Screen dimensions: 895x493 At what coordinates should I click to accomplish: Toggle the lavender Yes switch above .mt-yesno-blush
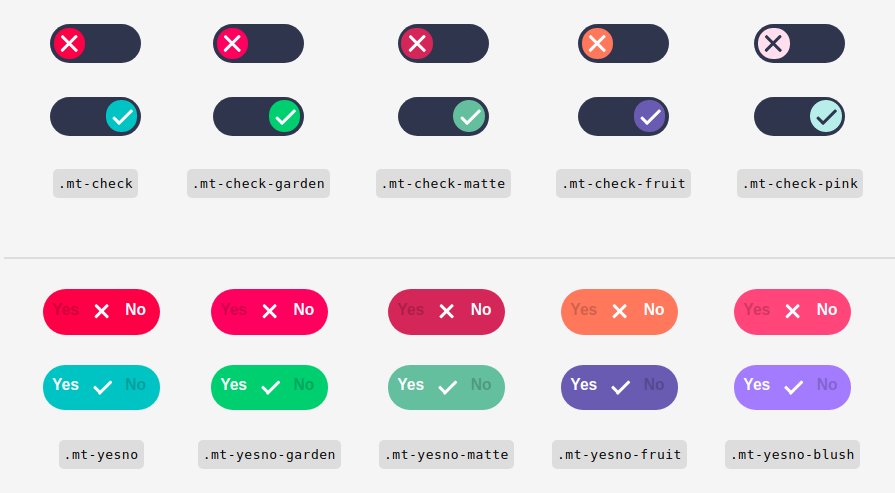click(792, 387)
